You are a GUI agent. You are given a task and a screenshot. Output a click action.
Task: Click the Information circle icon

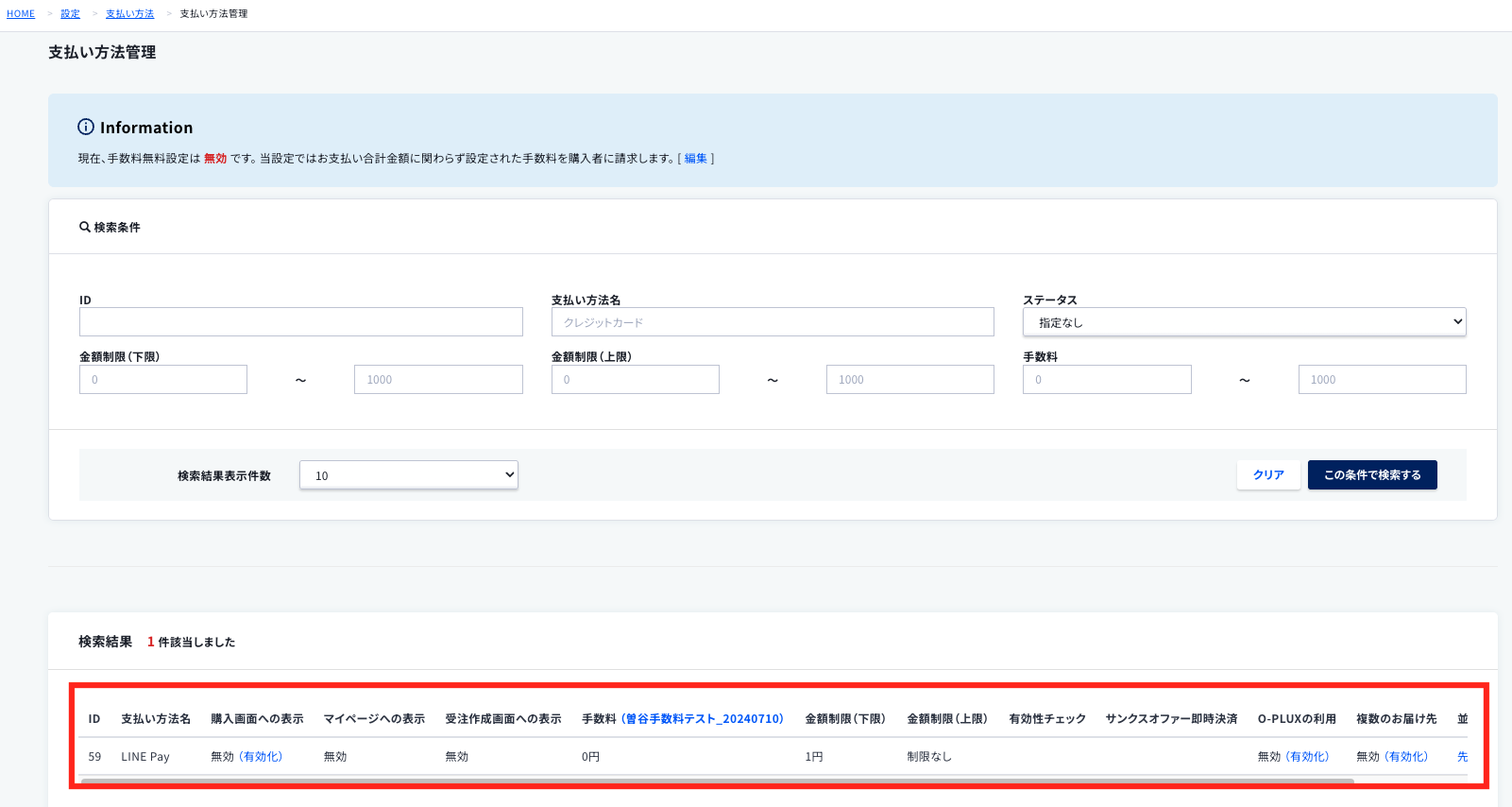click(x=86, y=127)
